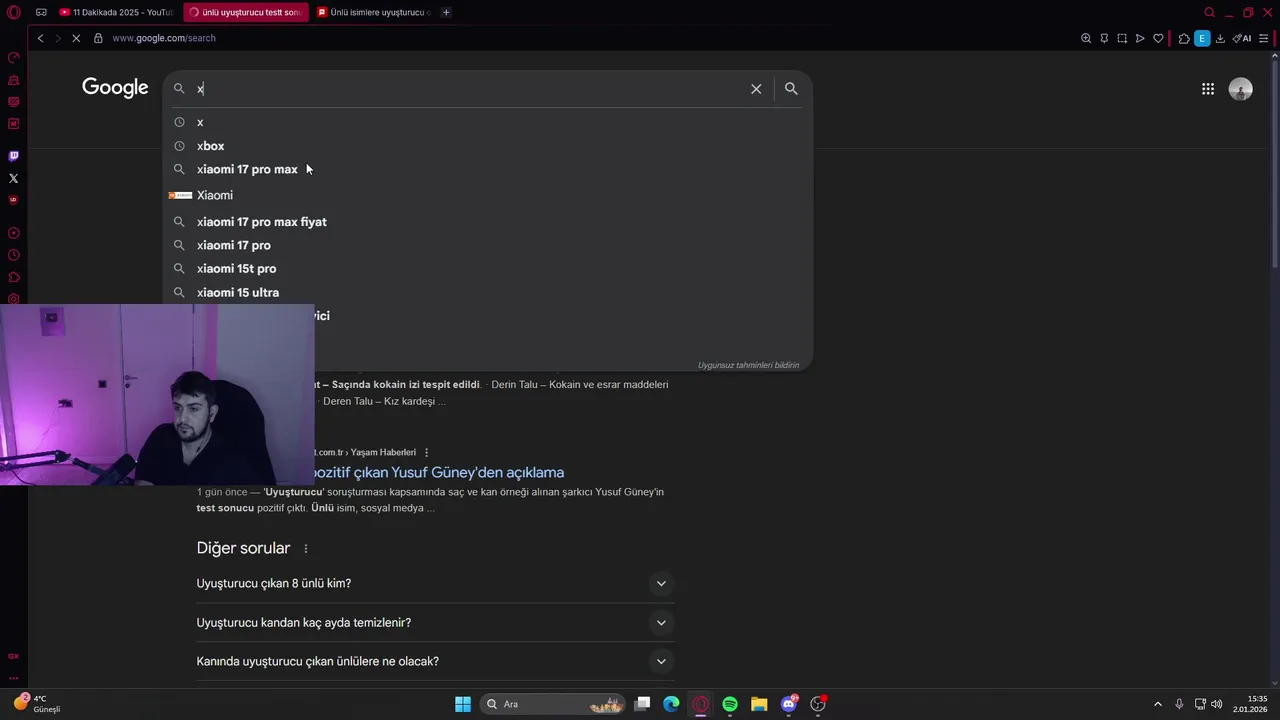Image resolution: width=1280 pixels, height=720 pixels.
Task: Clear the Google search box with X
Action: [756, 89]
